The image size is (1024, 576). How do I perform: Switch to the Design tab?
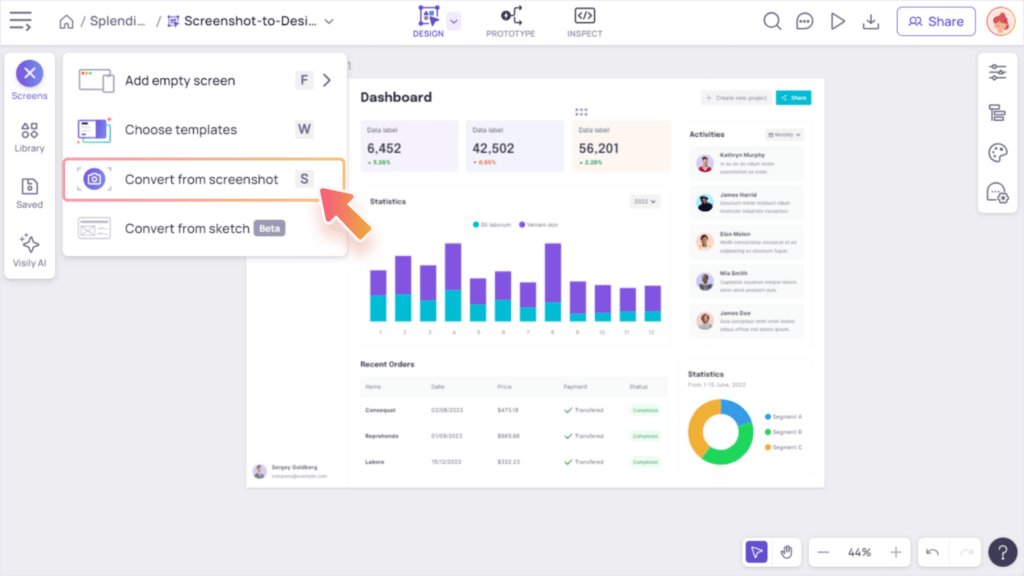pyautogui.click(x=428, y=22)
